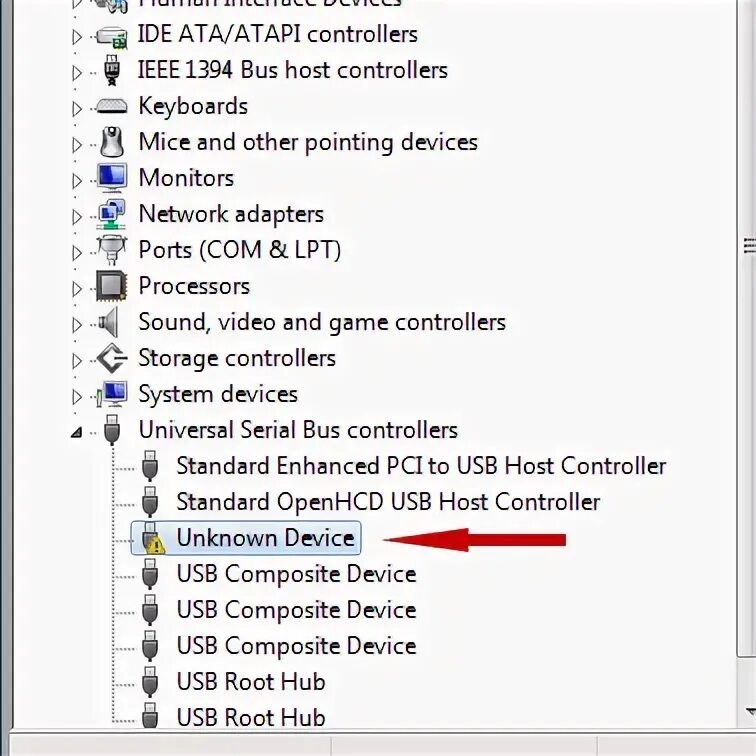
Task: Click the System devices computer icon
Action: 113,394
